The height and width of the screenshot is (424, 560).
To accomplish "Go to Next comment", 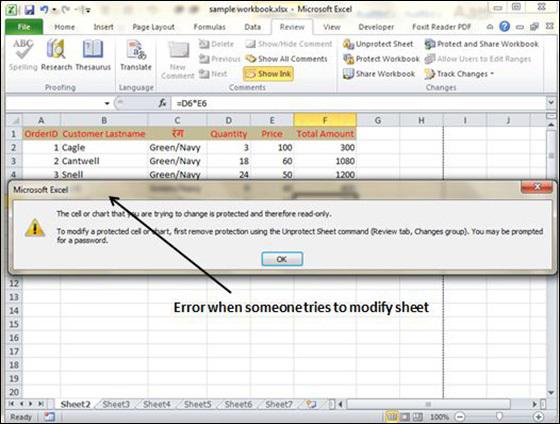I will pos(213,74).
